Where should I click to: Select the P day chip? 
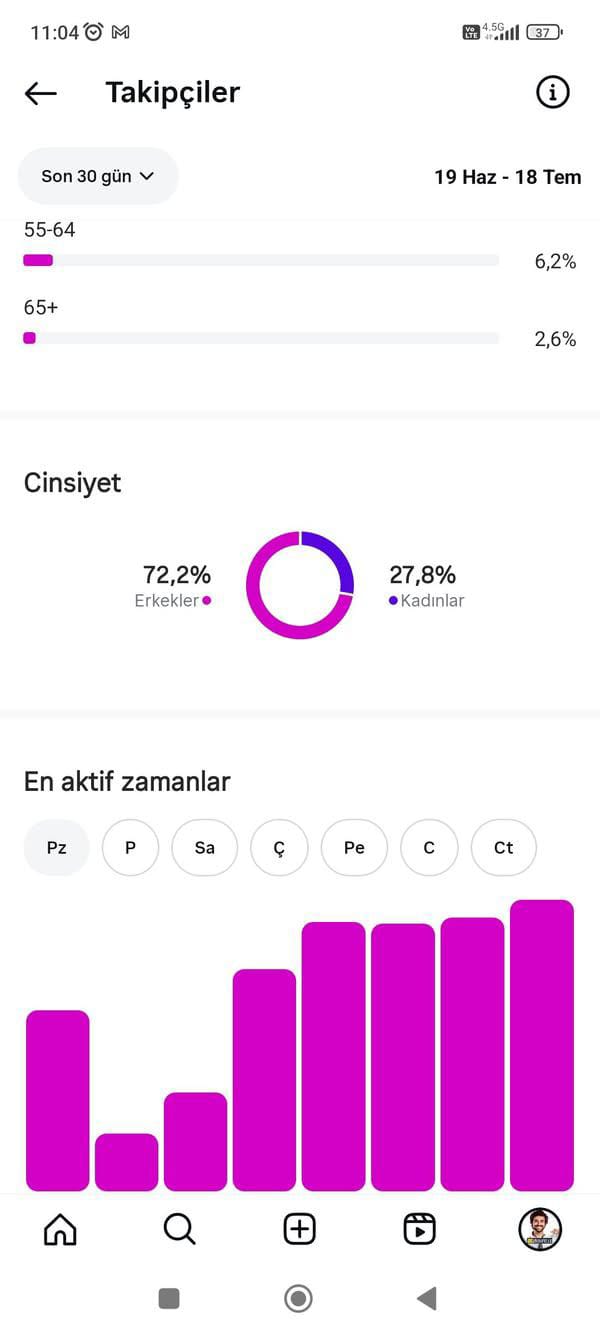tap(130, 847)
